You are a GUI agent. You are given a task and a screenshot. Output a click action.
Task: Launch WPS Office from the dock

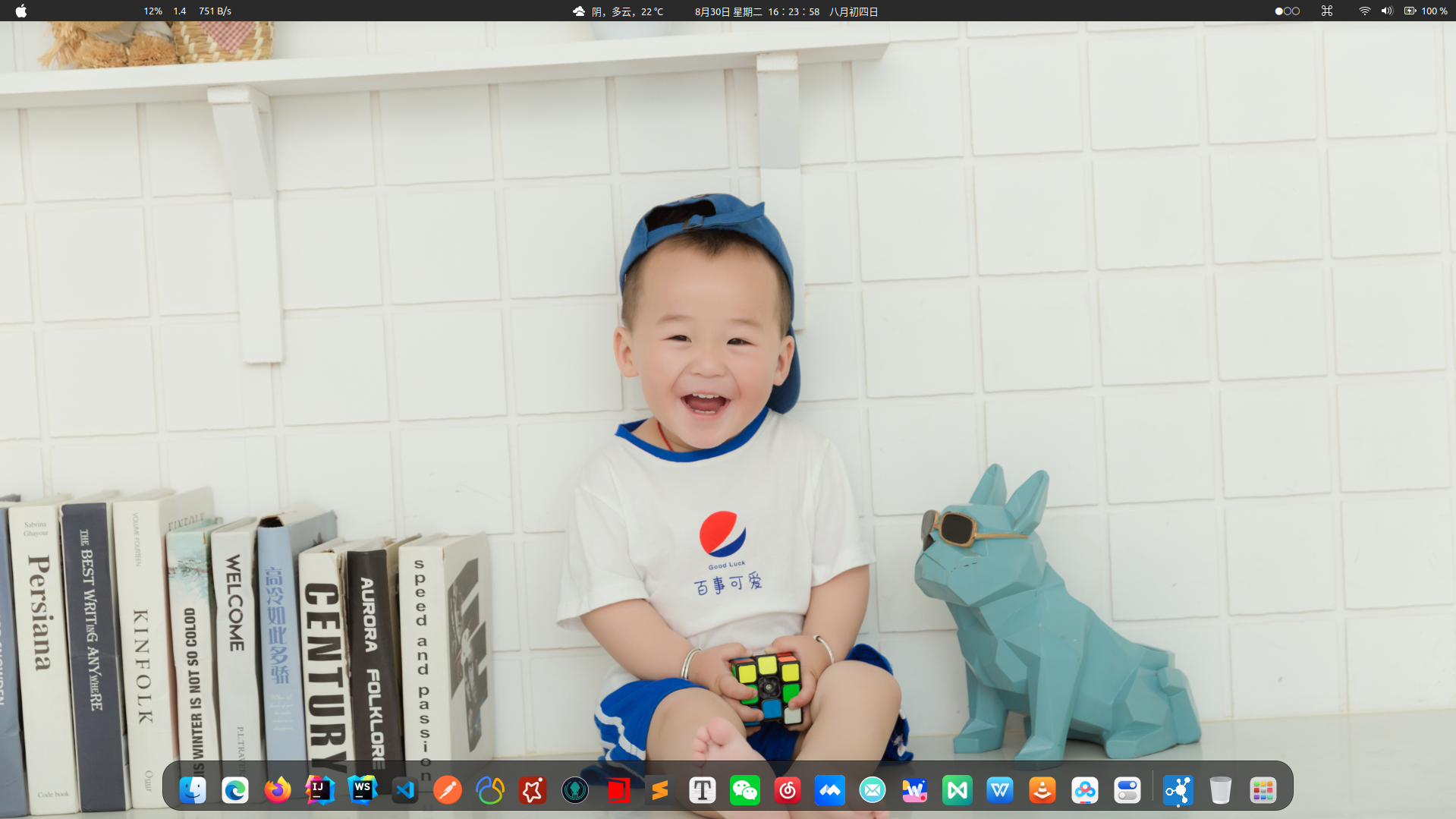coord(1000,790)
